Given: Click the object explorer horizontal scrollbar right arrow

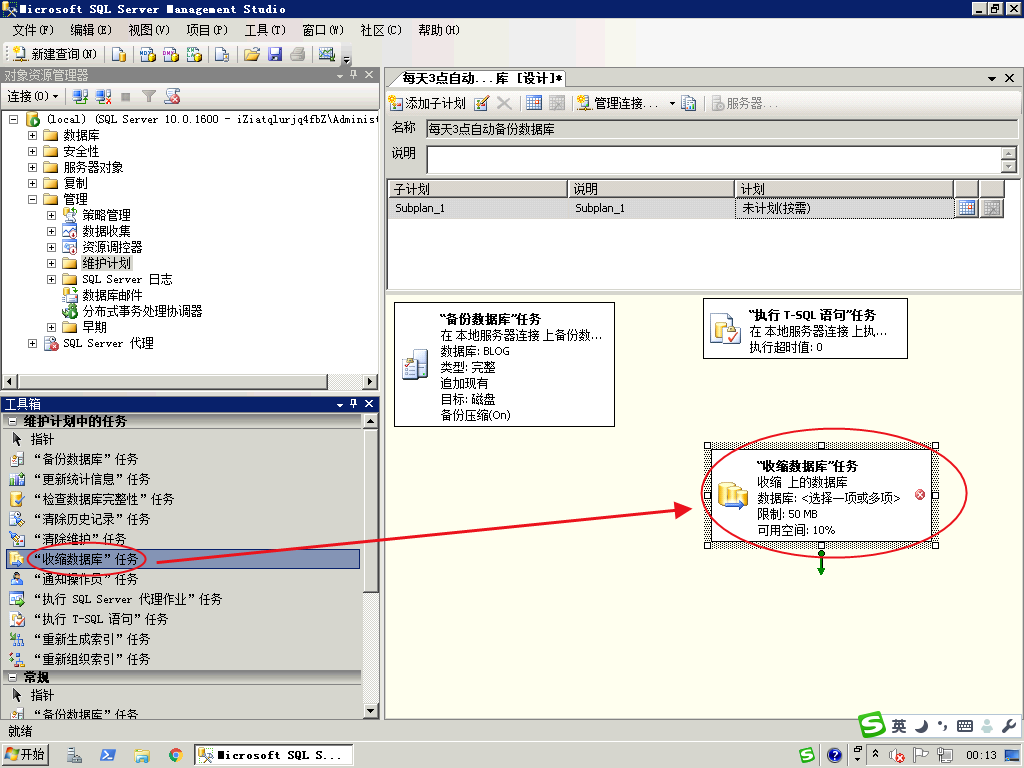Looking at the screenshot, I should (x=370, y=381).
